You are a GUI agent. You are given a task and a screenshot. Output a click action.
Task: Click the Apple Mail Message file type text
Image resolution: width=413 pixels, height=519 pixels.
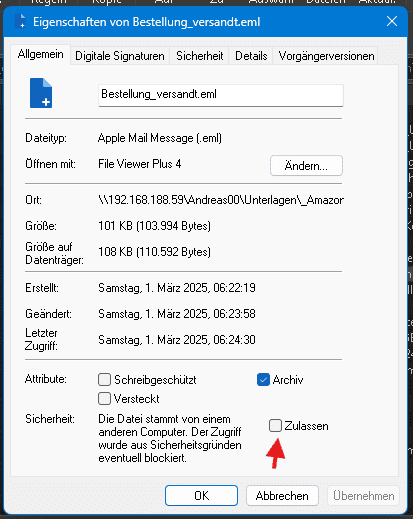coord(160,138)
